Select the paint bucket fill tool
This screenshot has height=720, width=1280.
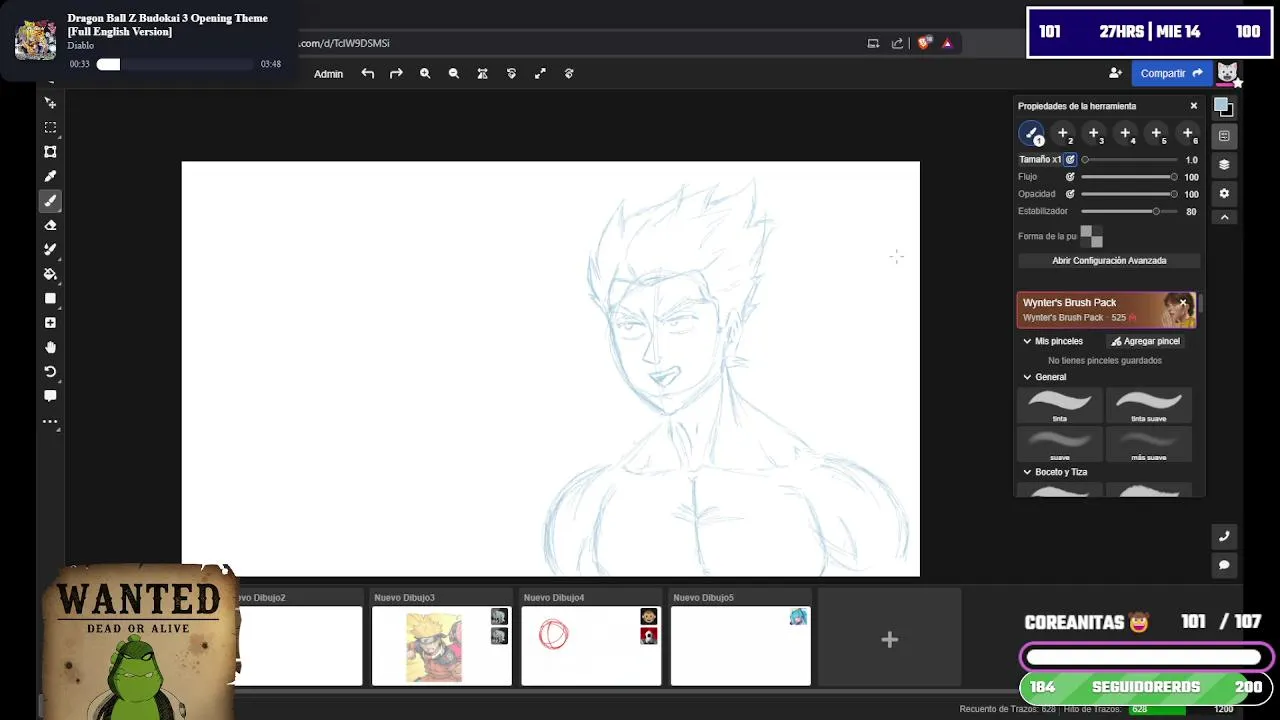coord(50,274)
